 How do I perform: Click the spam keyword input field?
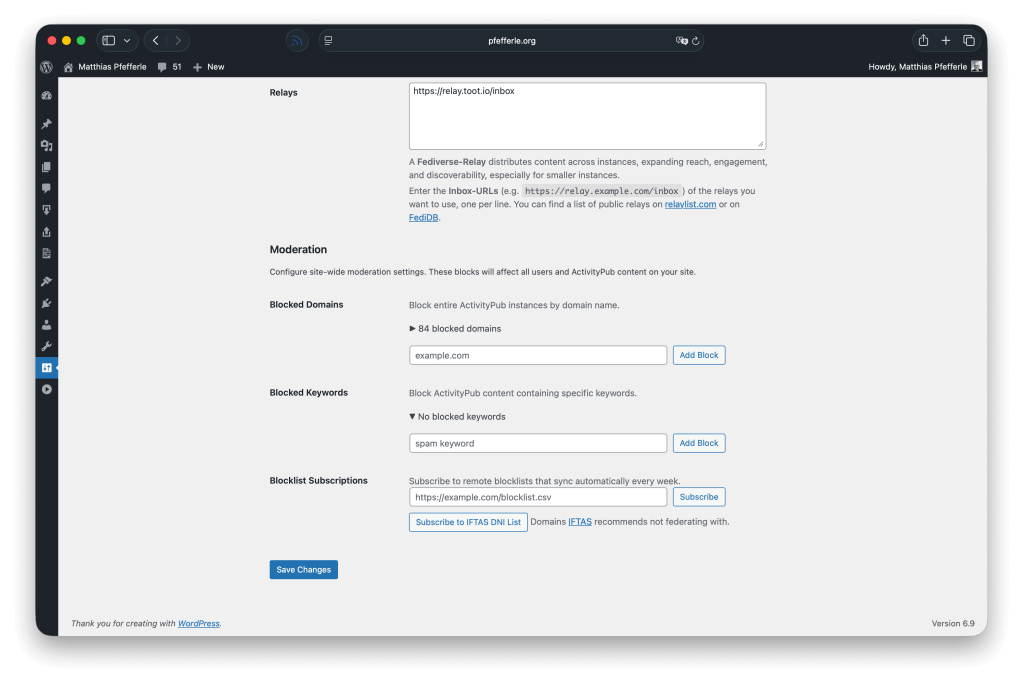pyautogui.click(x=537, y=443)
